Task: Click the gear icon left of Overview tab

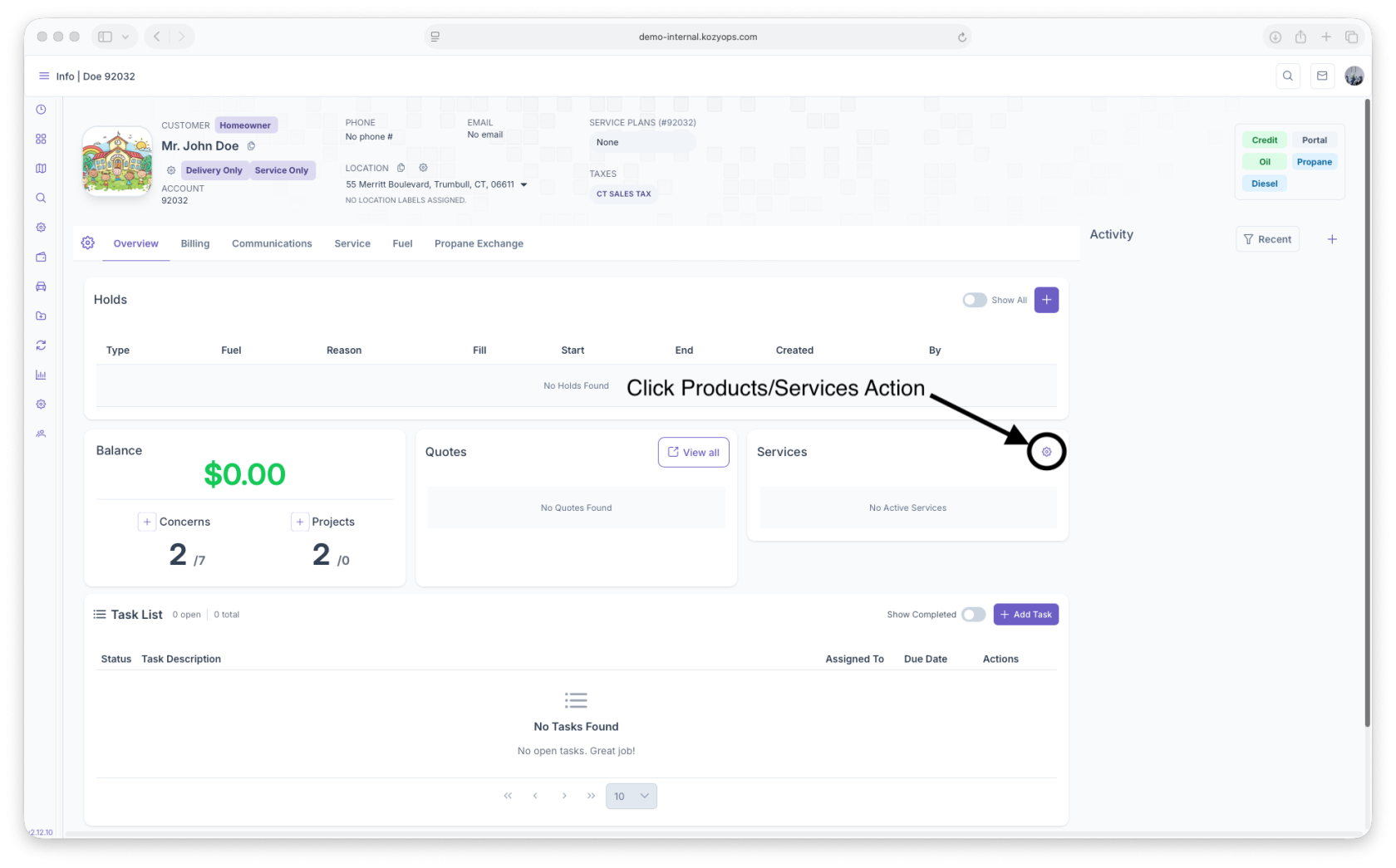Action: pyautogui.click(x=88, y=243)
